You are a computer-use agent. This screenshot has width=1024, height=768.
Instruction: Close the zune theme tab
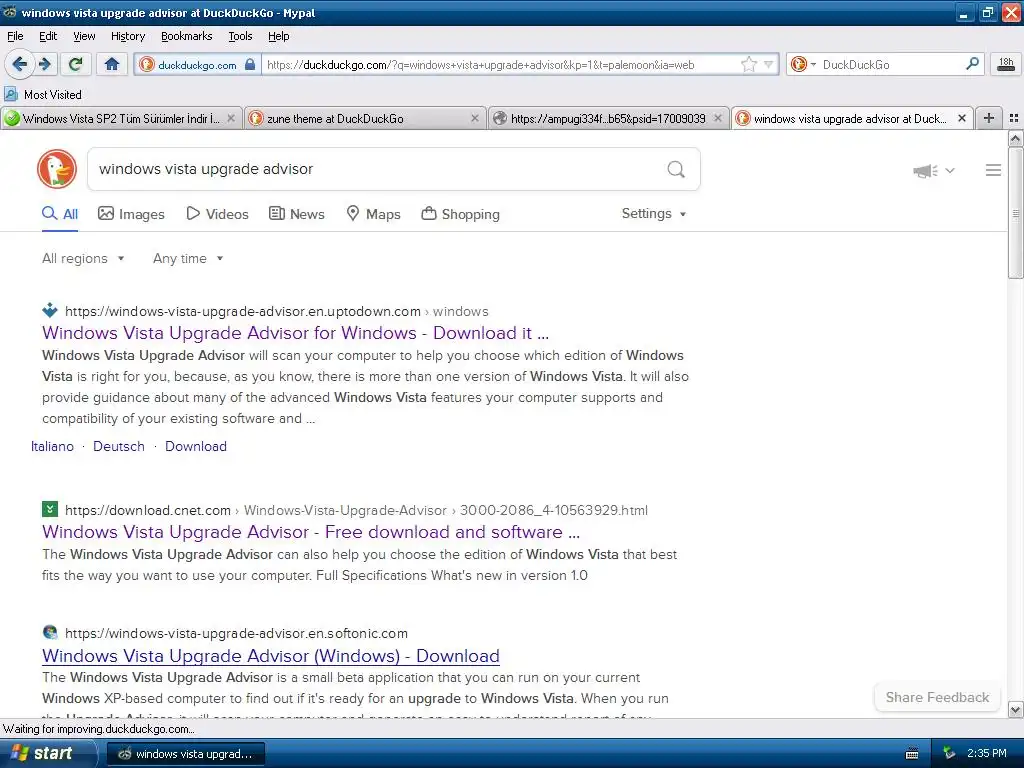(x=475, y=118)
